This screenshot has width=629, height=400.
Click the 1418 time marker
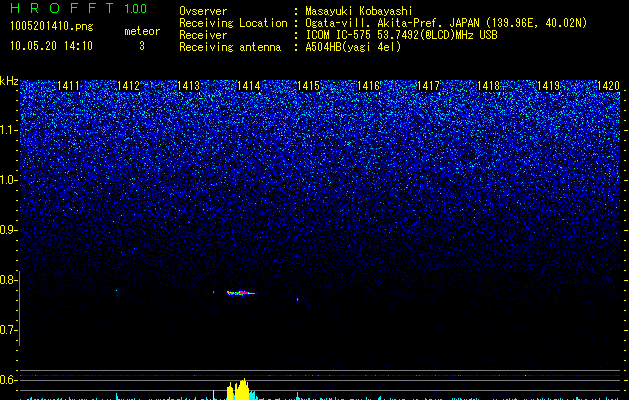tap(489, 86)
